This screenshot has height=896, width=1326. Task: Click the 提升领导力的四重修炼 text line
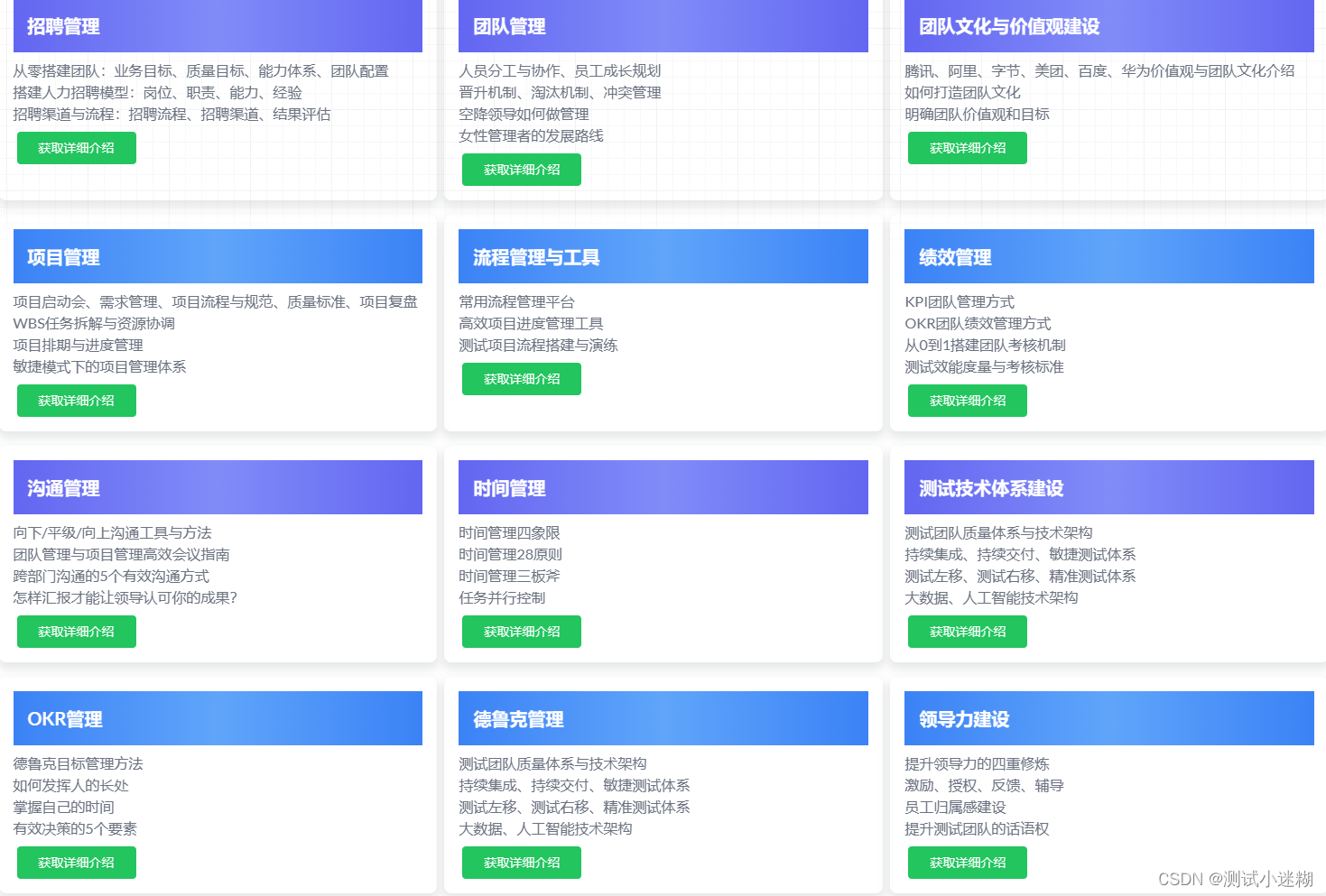click(976, 763)
